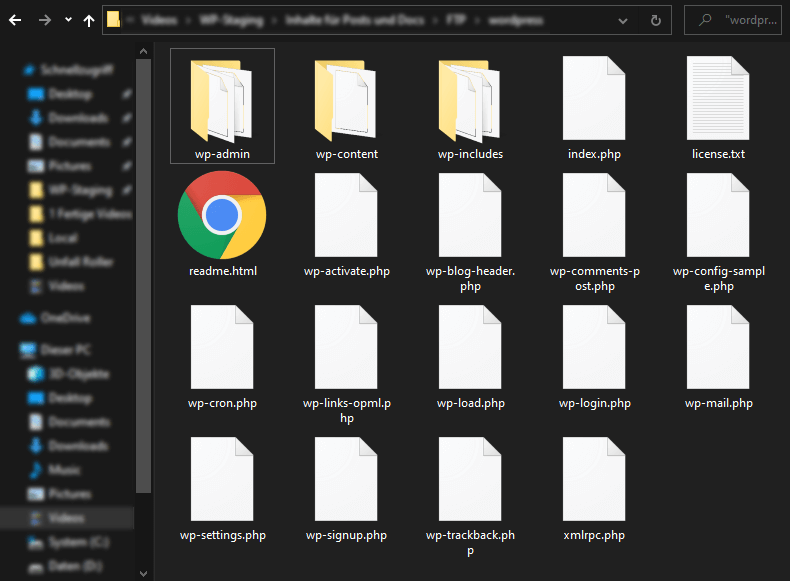Open Documents under Dieser PC

coord(69,422)
